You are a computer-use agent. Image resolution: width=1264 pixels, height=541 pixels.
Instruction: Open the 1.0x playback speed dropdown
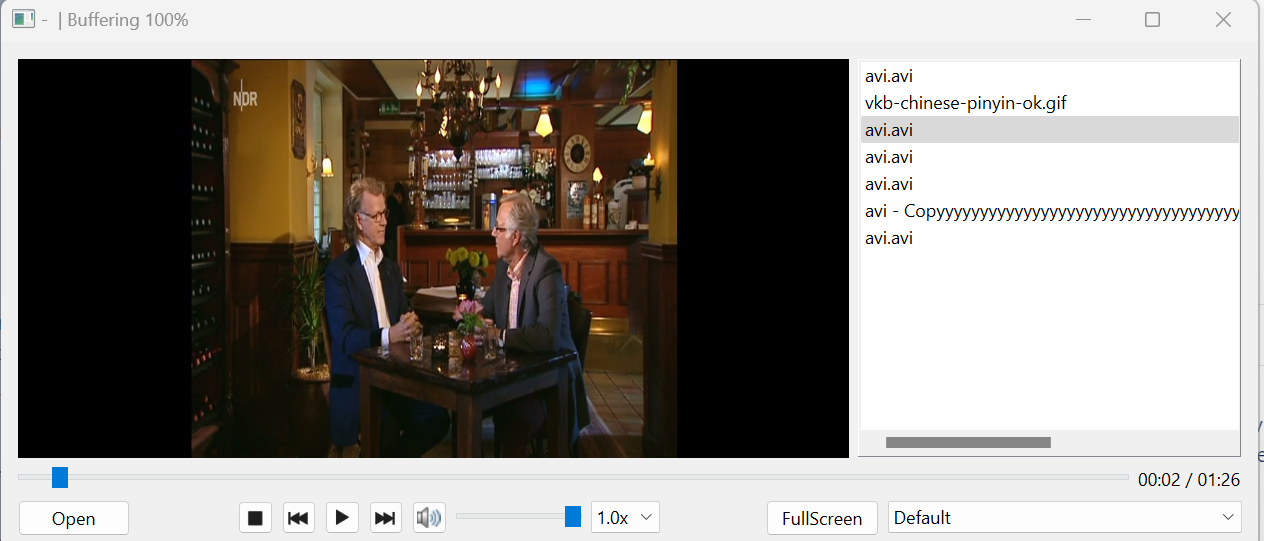click(625, 518)
